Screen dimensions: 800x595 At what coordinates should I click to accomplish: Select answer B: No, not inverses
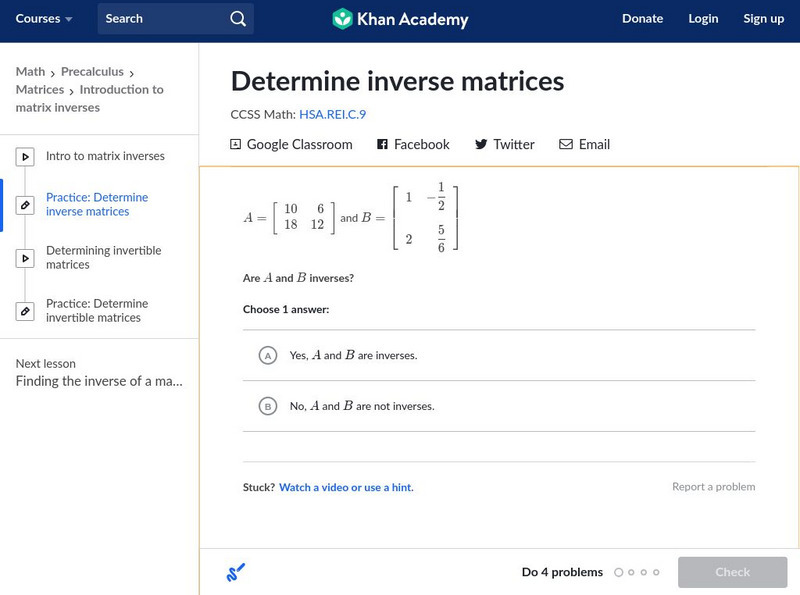(x=267, y=406)
